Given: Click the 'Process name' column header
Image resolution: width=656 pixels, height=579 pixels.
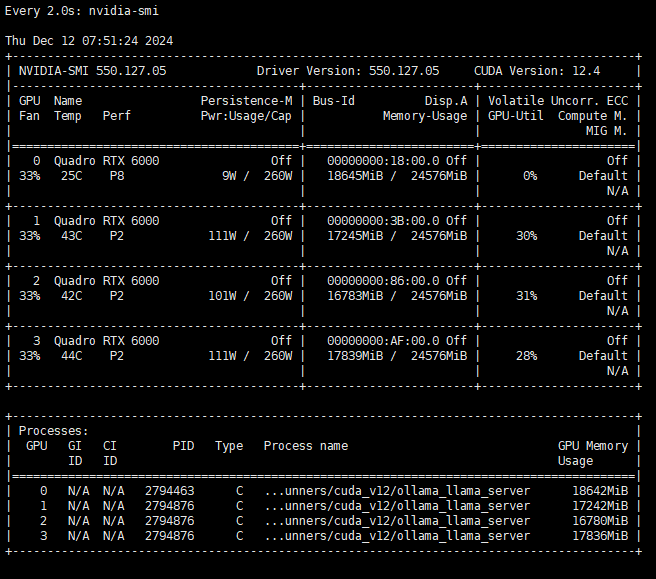Looking at the screenshot, I should [x=306, y=446].
